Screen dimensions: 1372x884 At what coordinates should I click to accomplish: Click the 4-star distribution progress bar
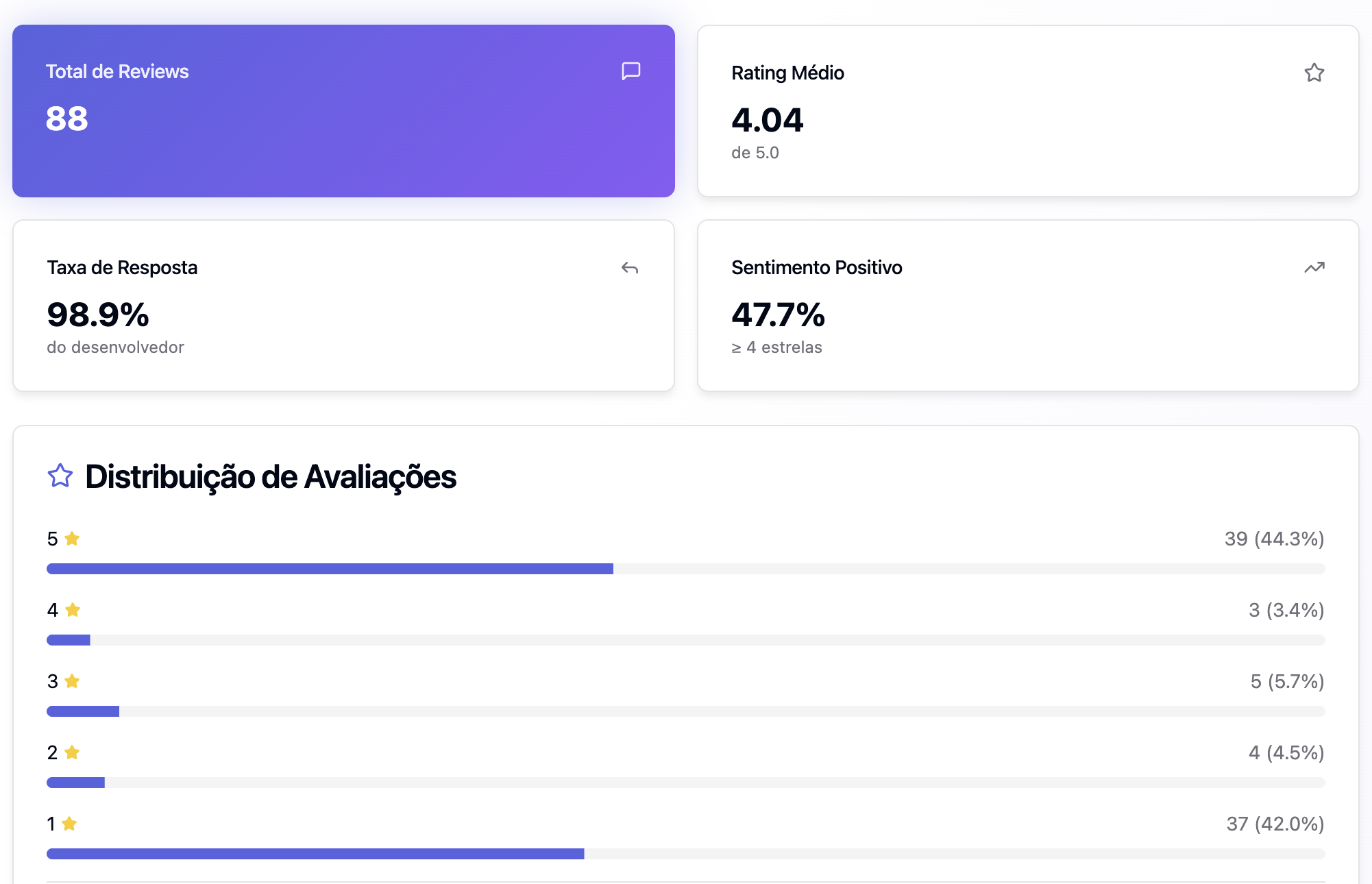685,640
